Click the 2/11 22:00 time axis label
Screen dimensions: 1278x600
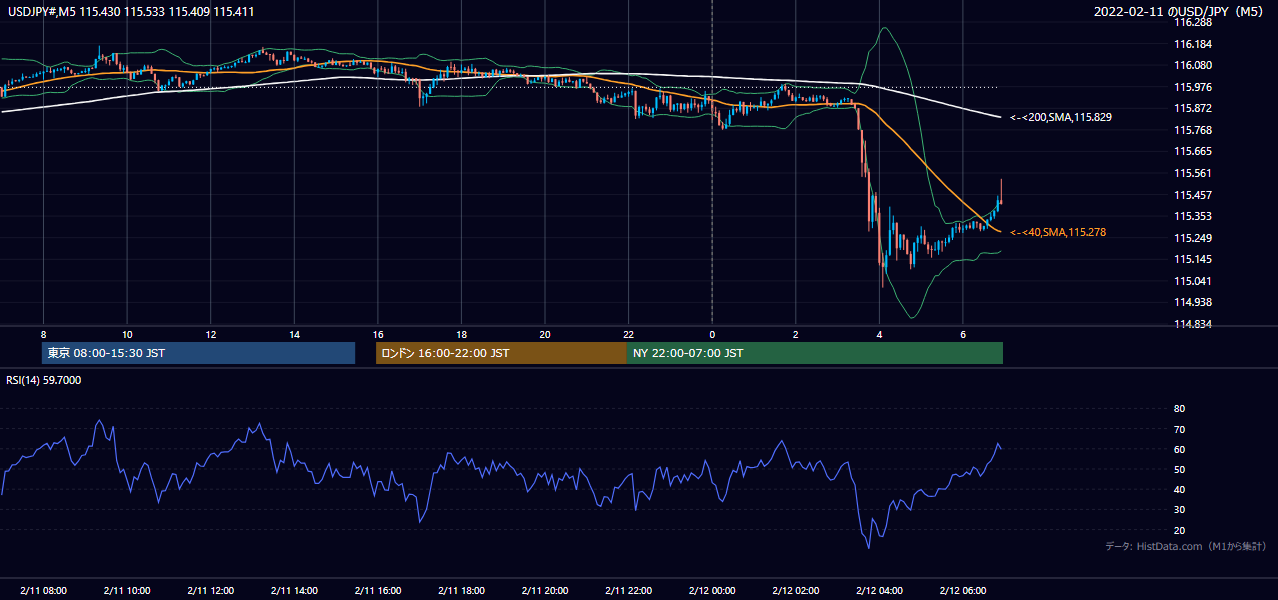[628, 590]
